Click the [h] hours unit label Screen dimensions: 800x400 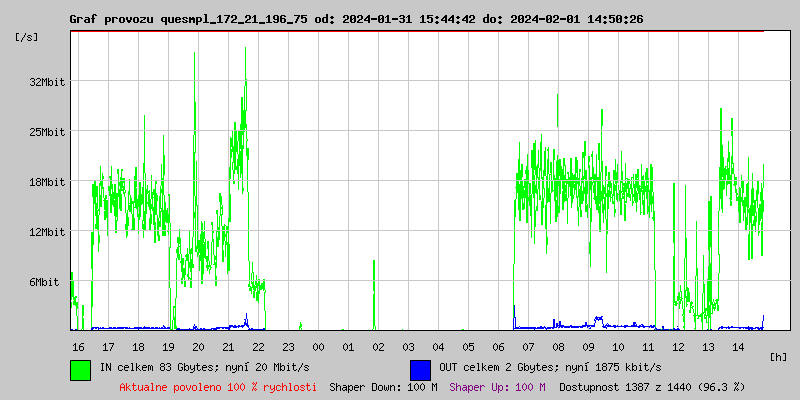click(779, 356)
